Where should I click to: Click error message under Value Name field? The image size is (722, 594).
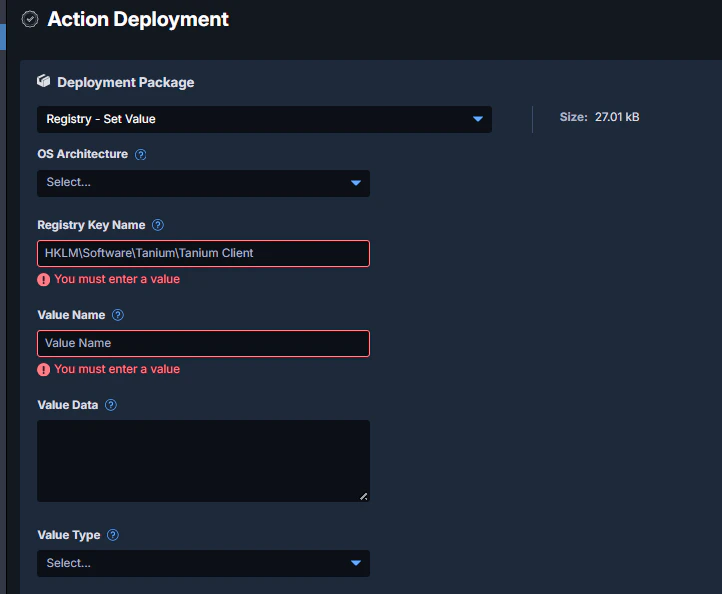coord(117,369)
